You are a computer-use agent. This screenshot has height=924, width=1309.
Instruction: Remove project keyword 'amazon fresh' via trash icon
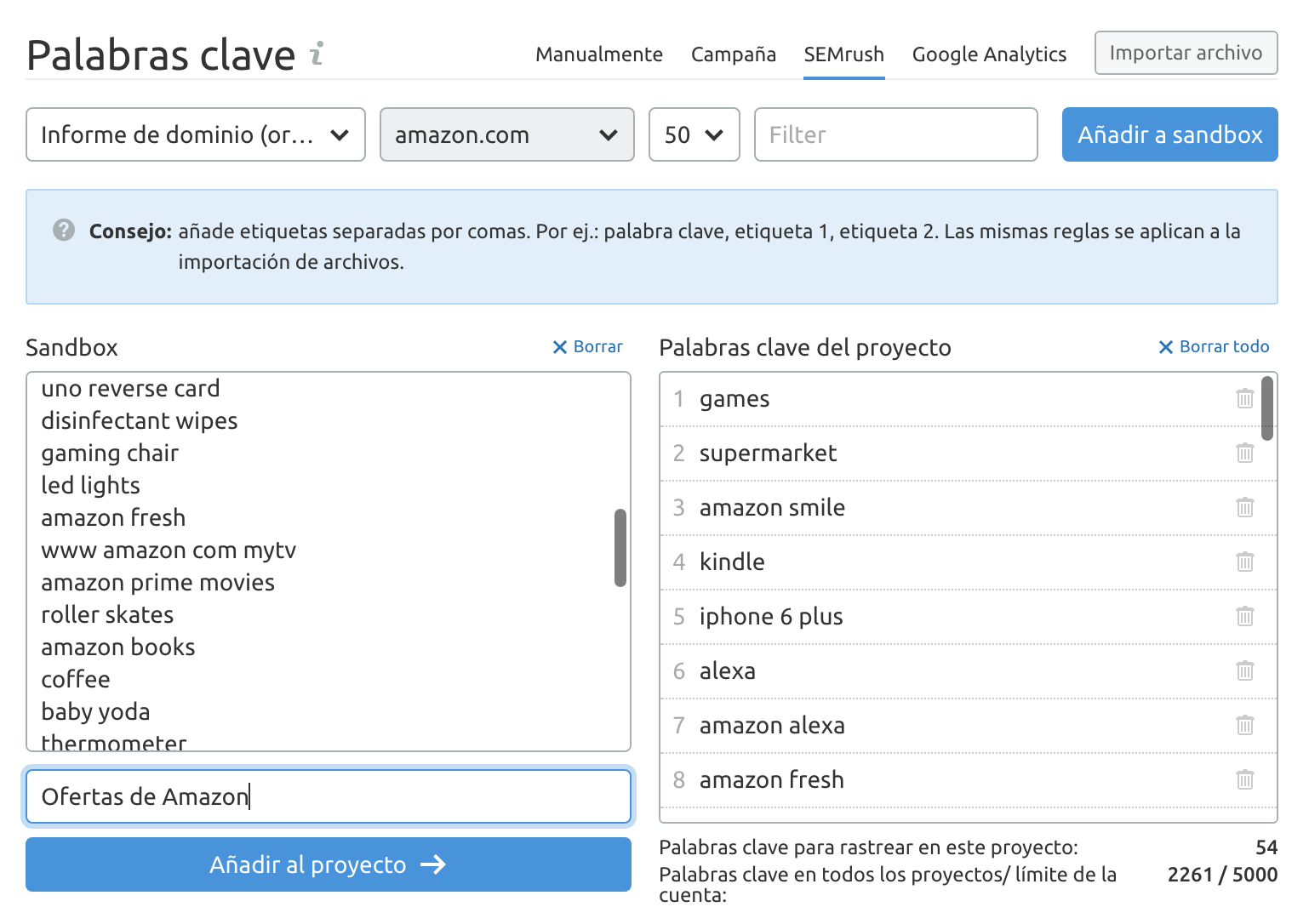tap(1244, 779)
